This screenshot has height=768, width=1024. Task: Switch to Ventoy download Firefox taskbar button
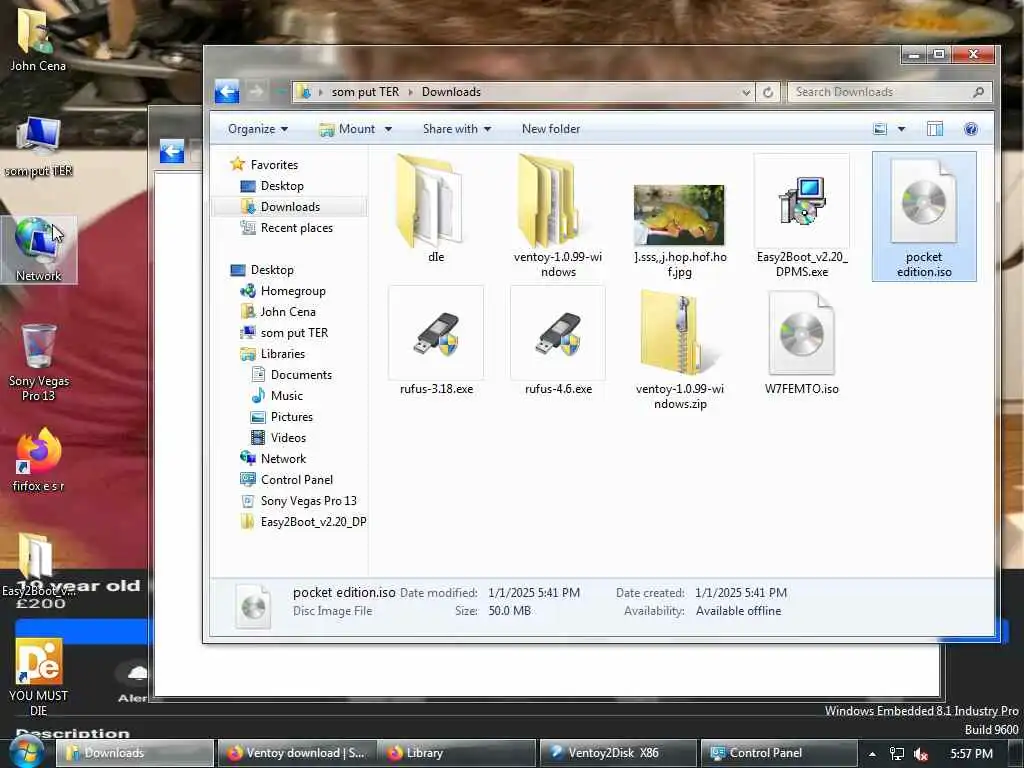(296, 753)
